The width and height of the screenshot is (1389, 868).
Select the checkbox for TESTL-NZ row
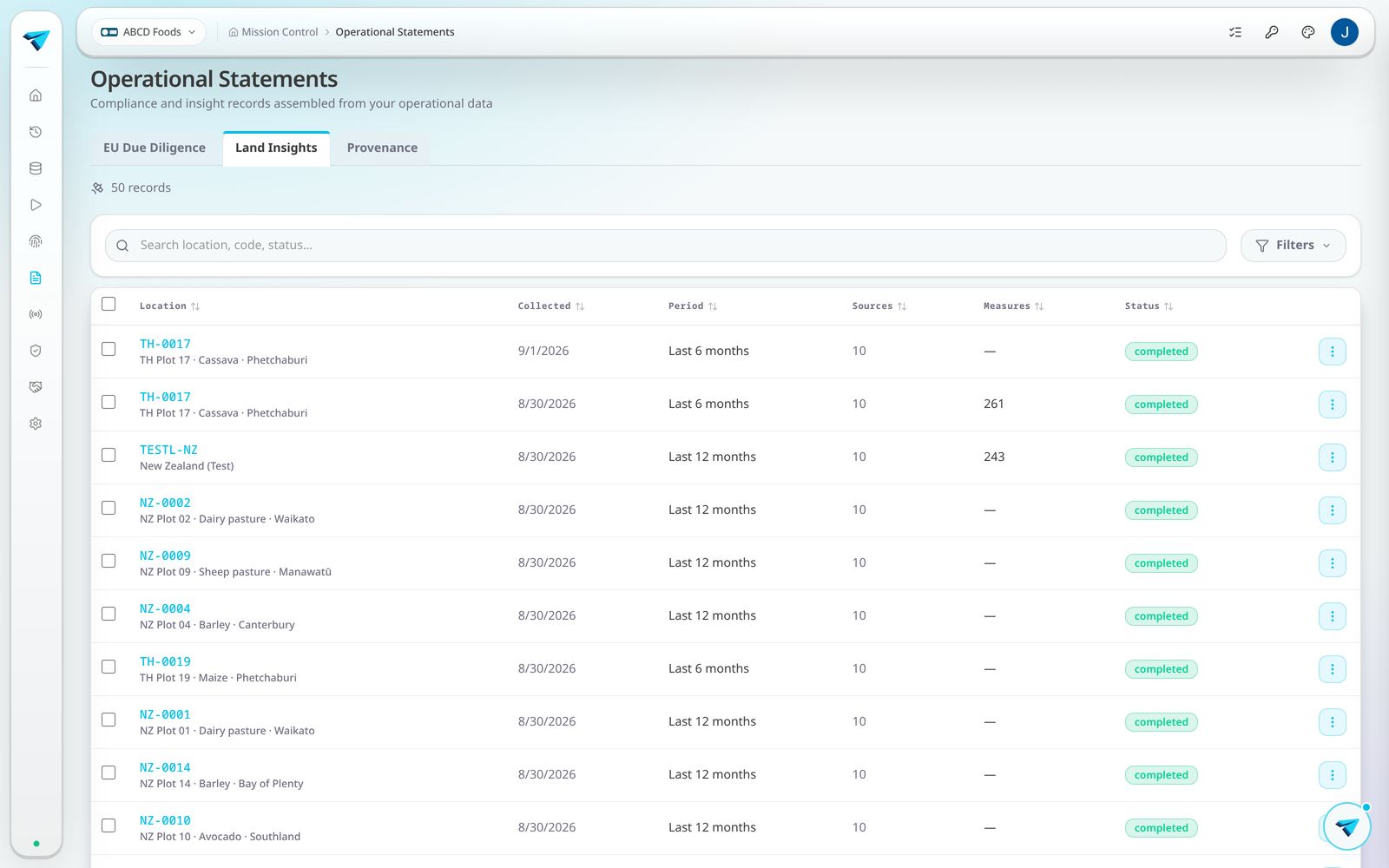pyautogui.click(x=109, y=455)
